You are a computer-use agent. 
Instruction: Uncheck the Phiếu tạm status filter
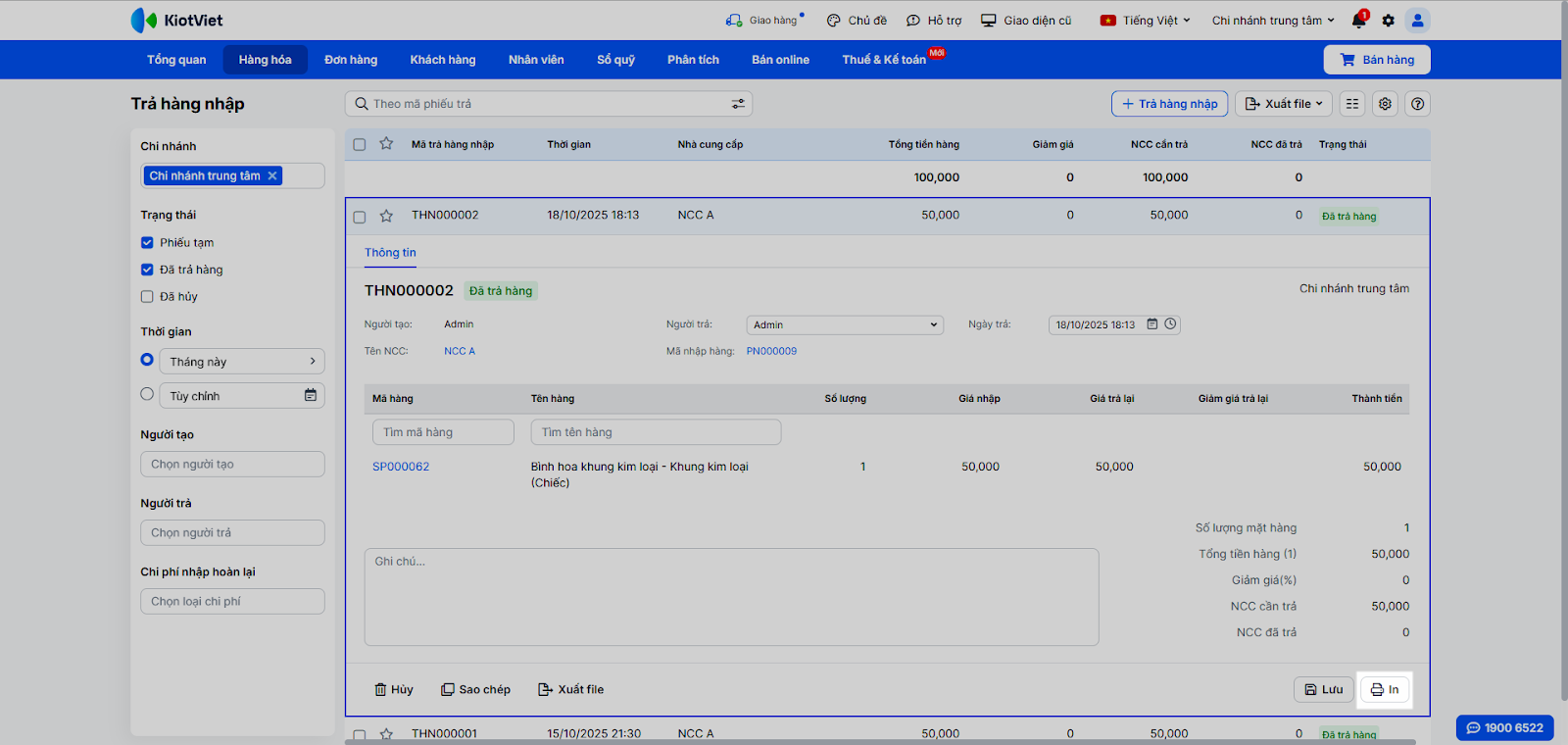coord(147,243)
